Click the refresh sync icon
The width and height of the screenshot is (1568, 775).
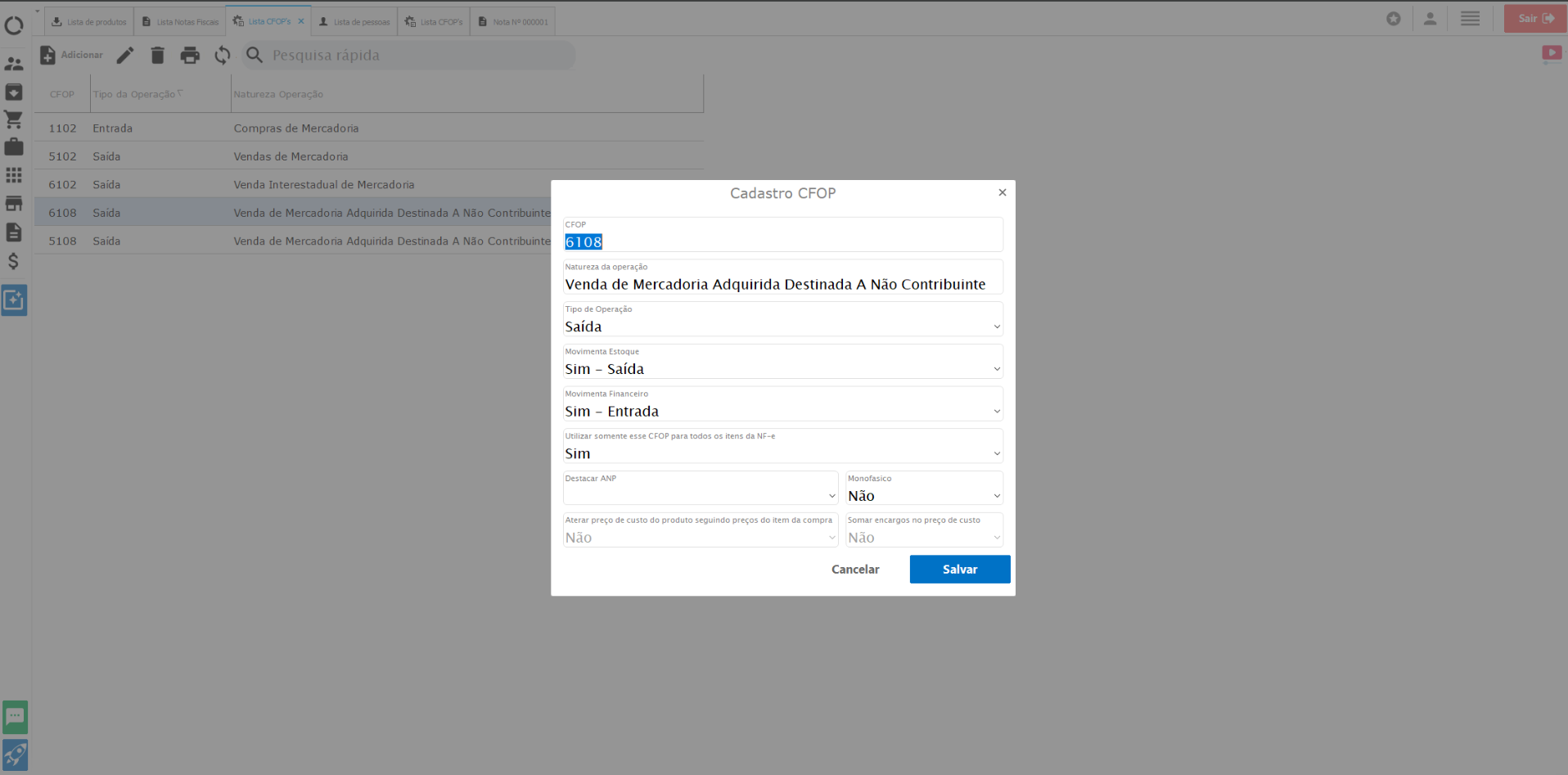coord(223,55)
